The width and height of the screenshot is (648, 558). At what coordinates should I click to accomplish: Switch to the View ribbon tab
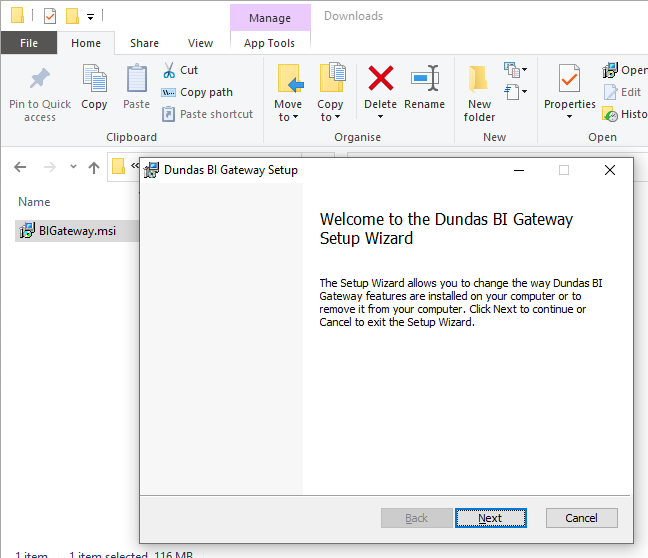click(x=200, y=43)
